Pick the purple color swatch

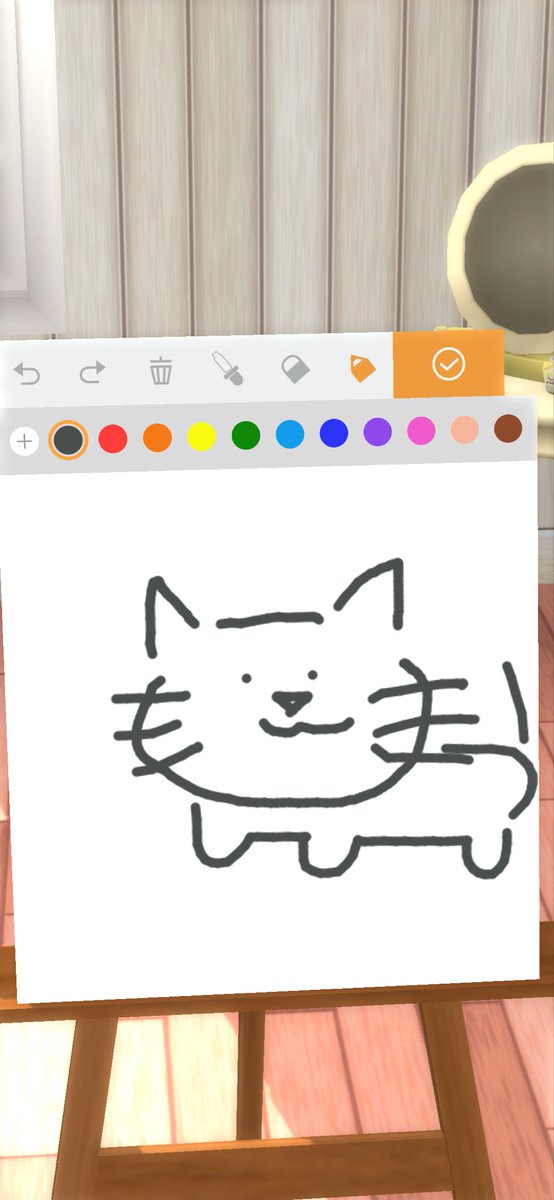coord(377,432)
